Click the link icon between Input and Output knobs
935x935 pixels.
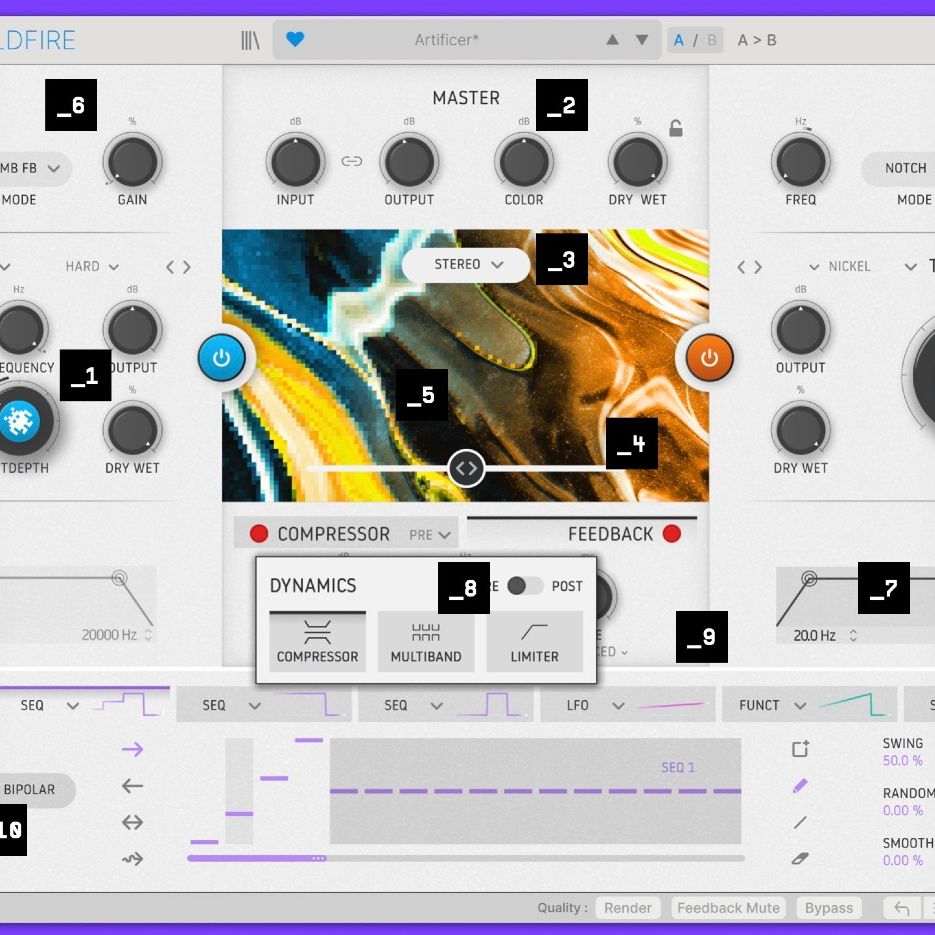352,160
